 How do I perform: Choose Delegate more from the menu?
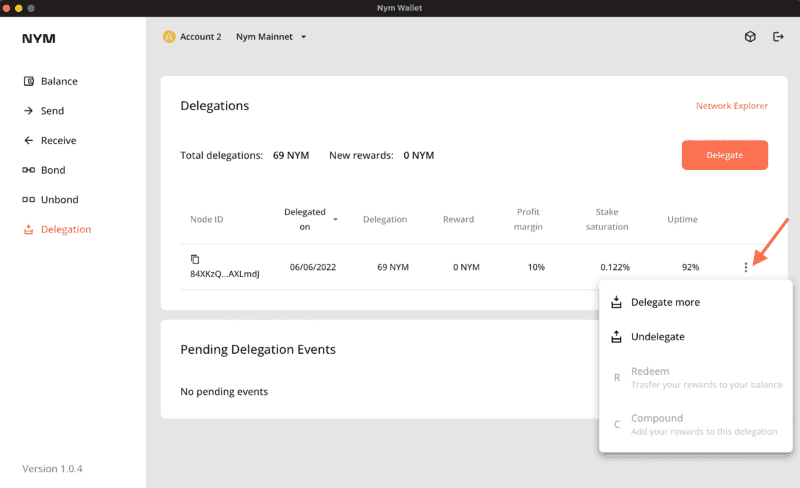click(665, 302)
